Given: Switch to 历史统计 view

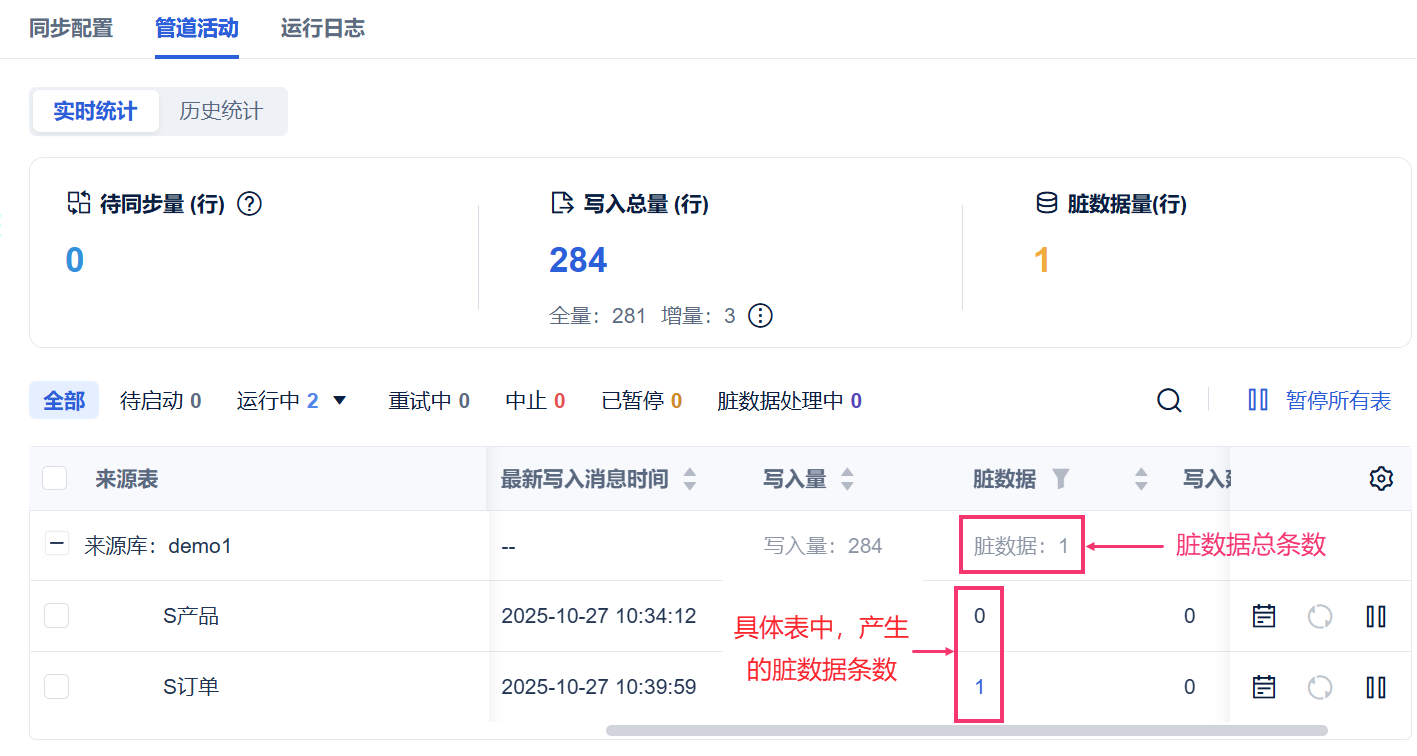Looking at the screenshot, I should [221, 111].
